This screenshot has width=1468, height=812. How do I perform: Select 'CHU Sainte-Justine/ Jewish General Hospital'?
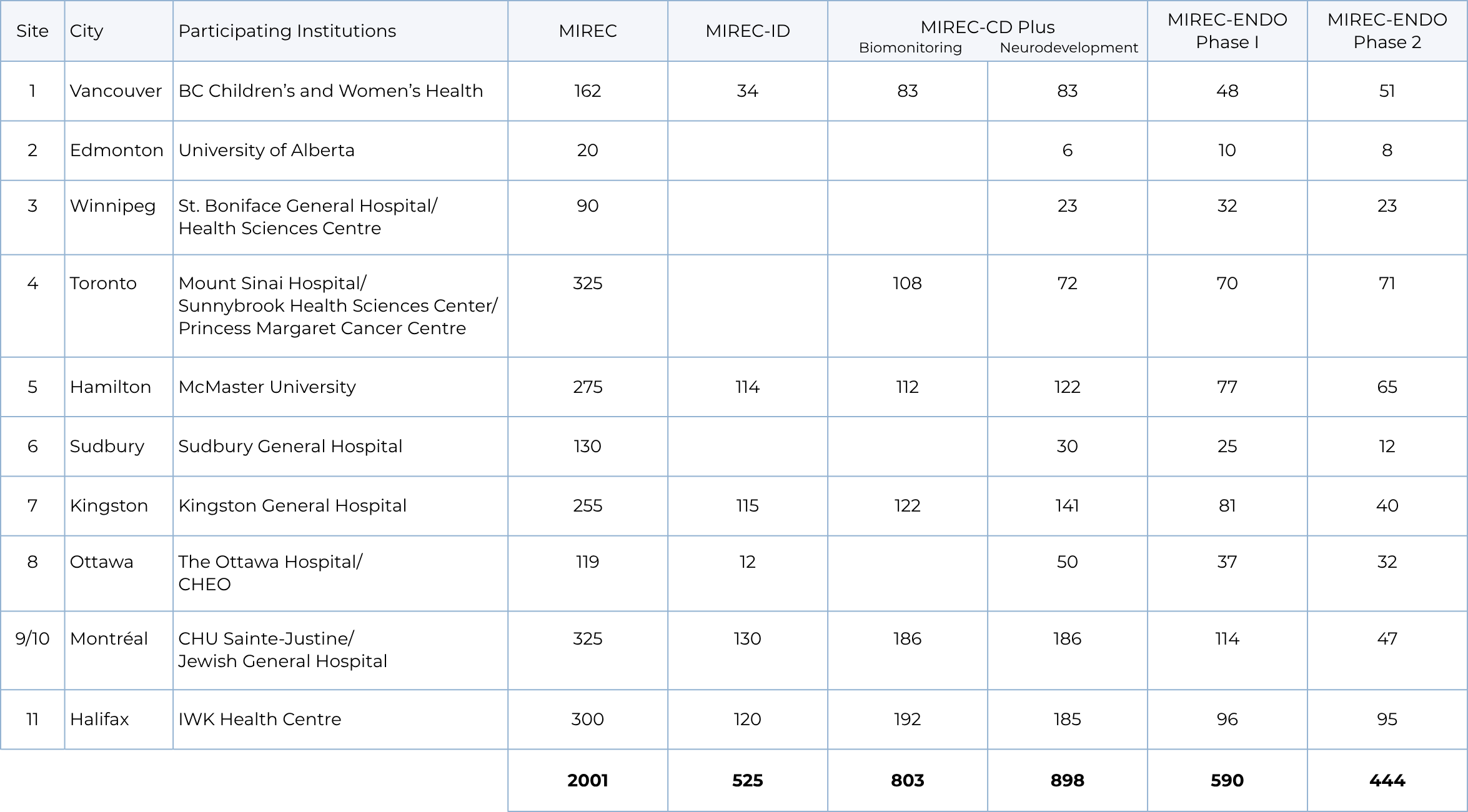pyautogui.click(x=283, y=650)
